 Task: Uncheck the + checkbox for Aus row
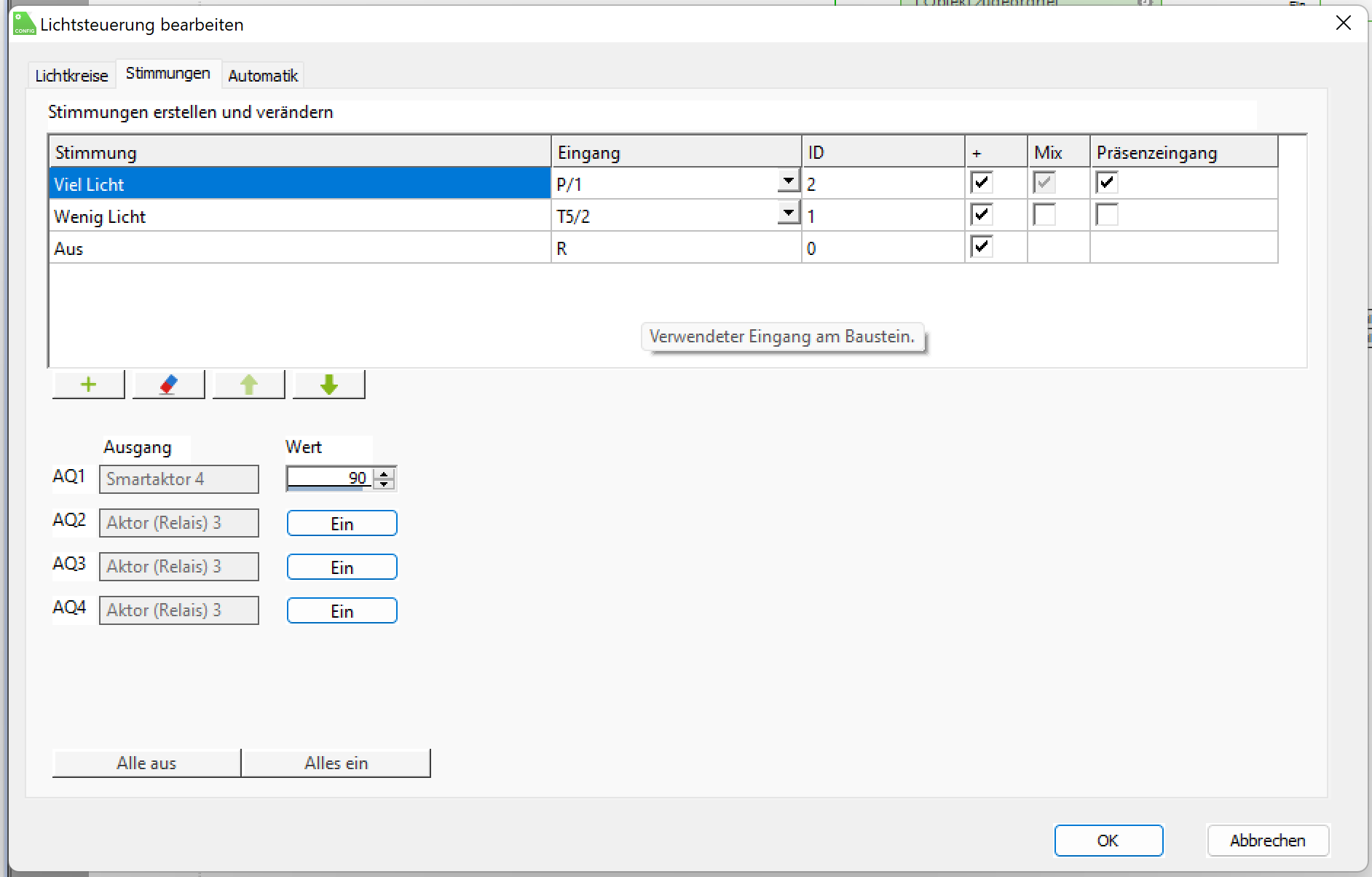click(x=982, y=247)
